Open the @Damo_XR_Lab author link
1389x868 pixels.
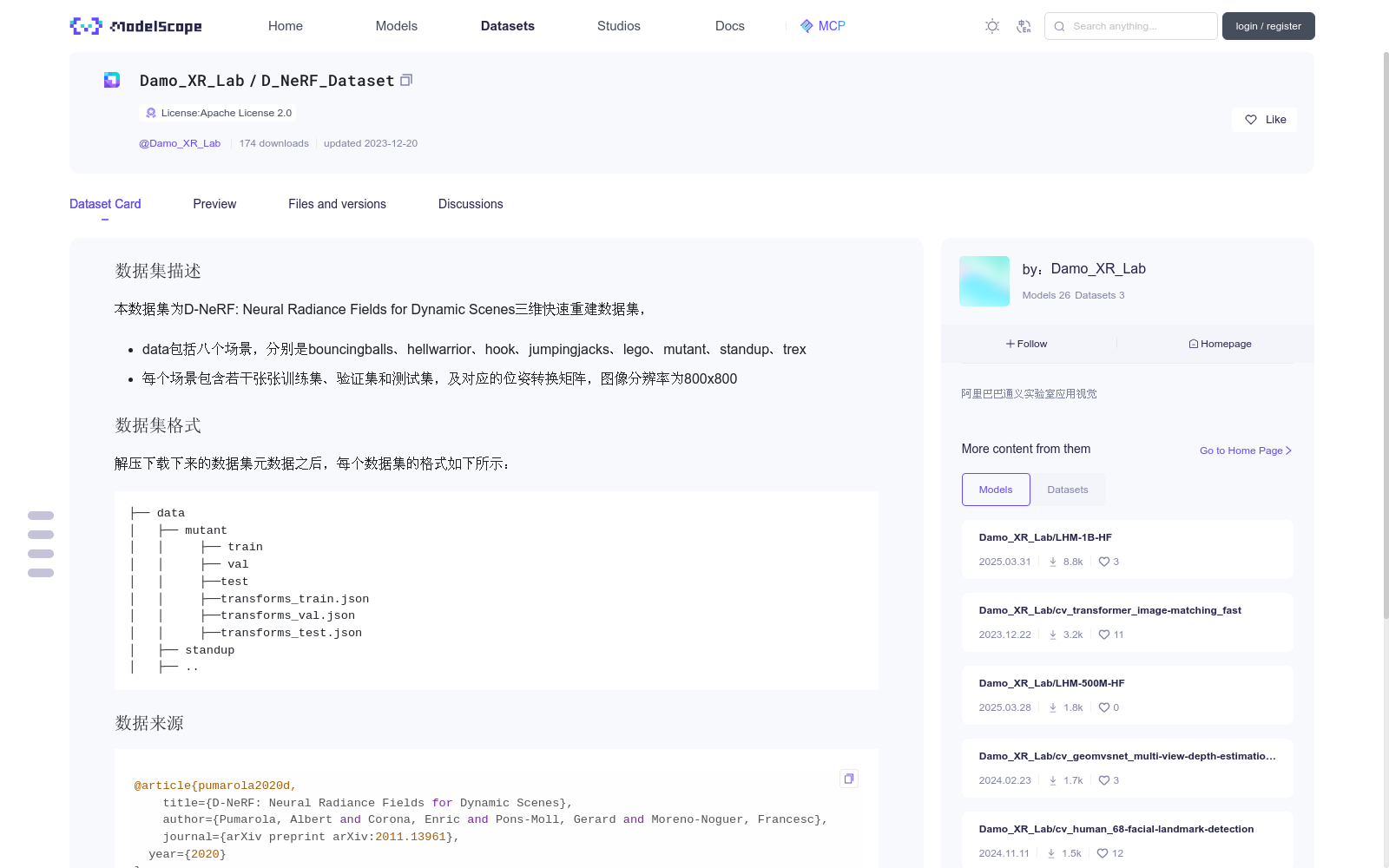(180, 143)
